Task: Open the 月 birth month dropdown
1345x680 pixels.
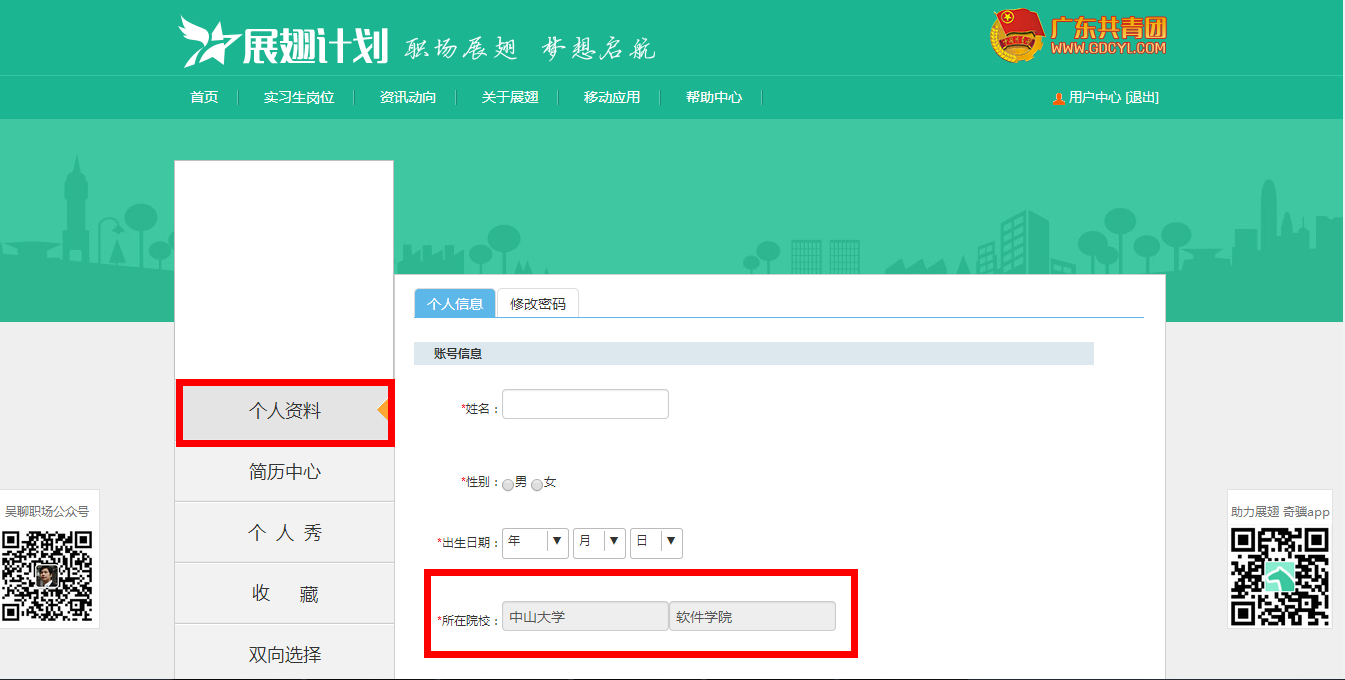Action: 599,542
